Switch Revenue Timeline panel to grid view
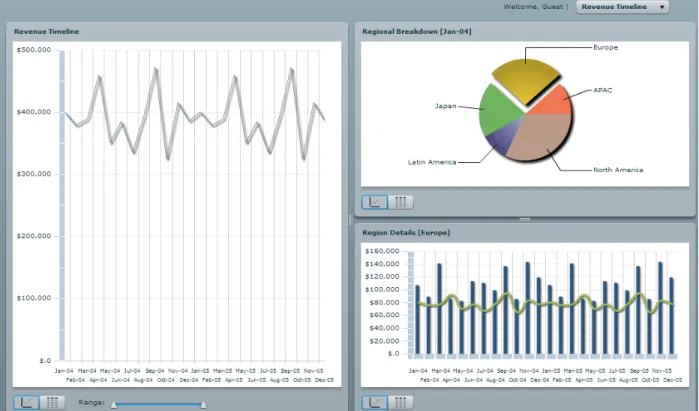Screen dimensions: 699x411 [x=52, y=403]
